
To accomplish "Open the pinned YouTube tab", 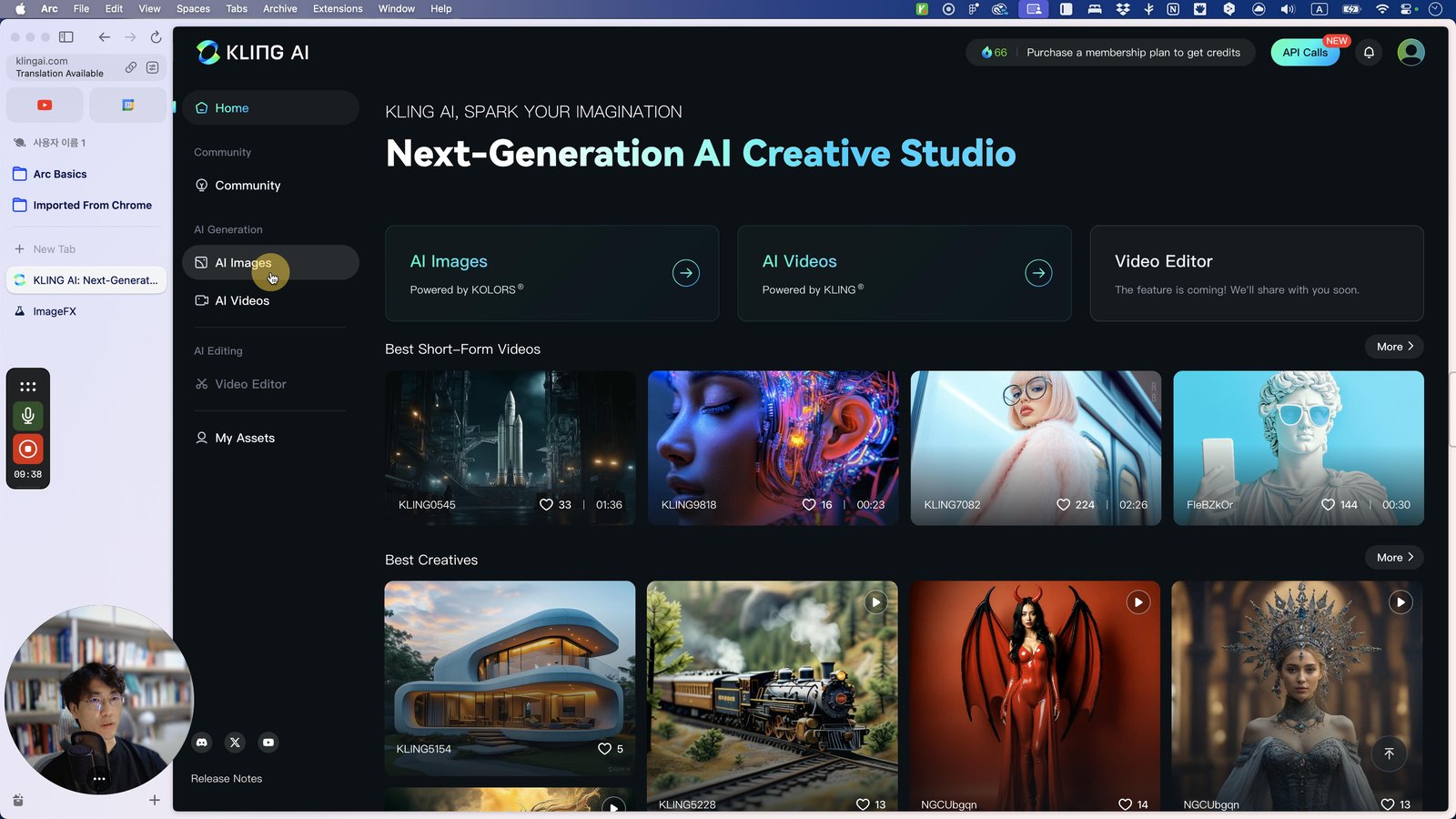I will click(x=45, y=106).
